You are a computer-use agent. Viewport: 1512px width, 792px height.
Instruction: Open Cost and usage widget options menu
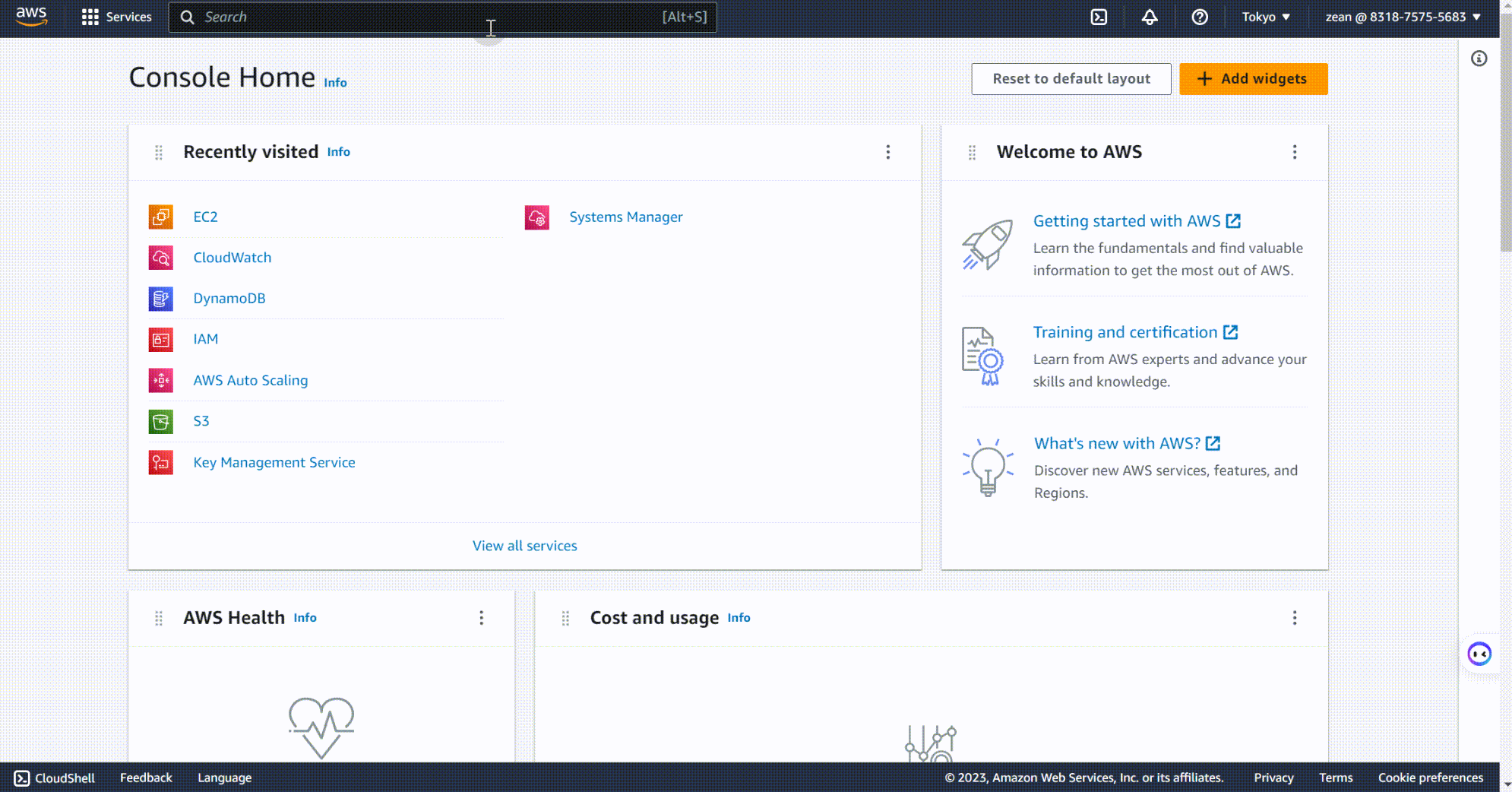[x=1295, y=618]
